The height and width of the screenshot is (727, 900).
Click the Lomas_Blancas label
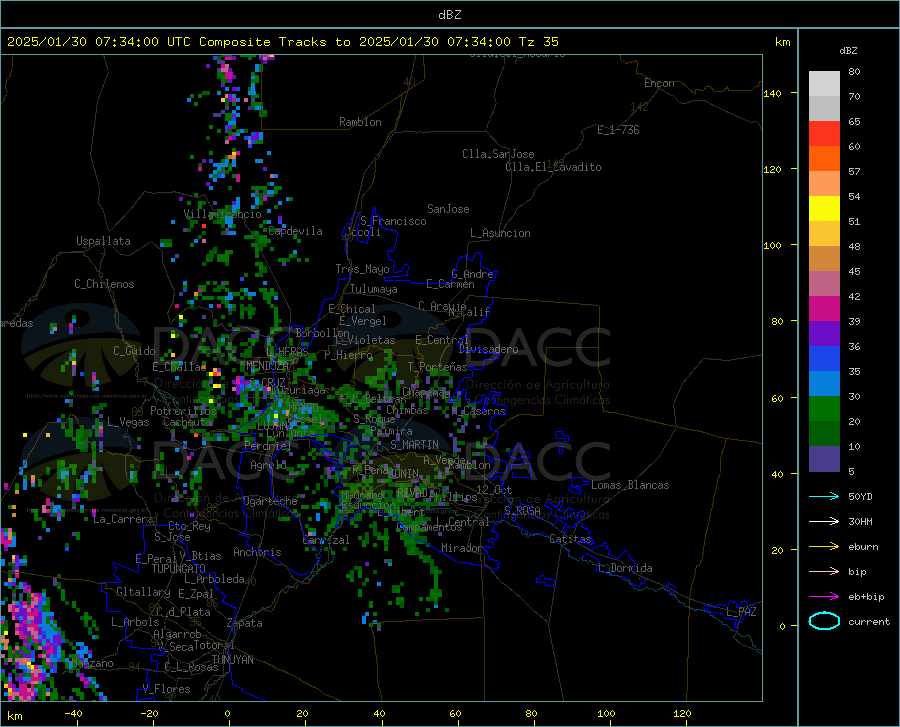(630, 485)
